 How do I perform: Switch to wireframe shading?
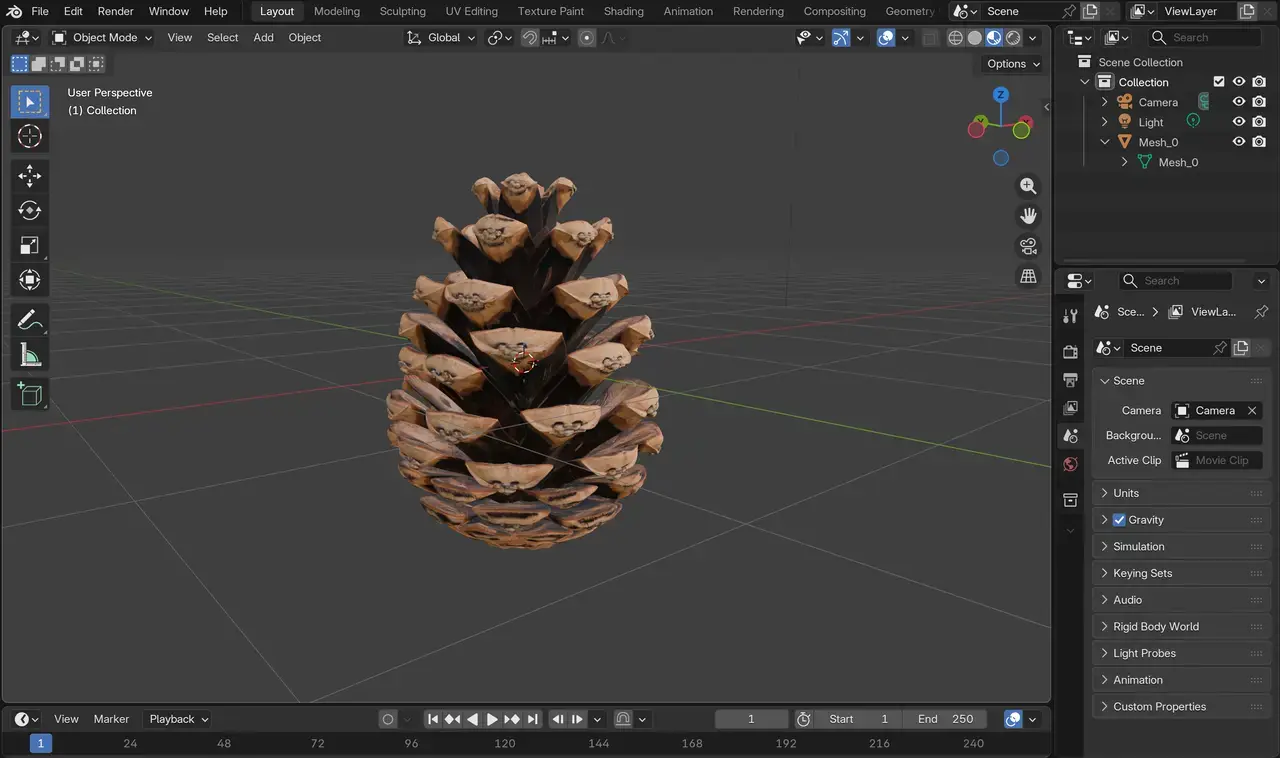click(955, 38)
